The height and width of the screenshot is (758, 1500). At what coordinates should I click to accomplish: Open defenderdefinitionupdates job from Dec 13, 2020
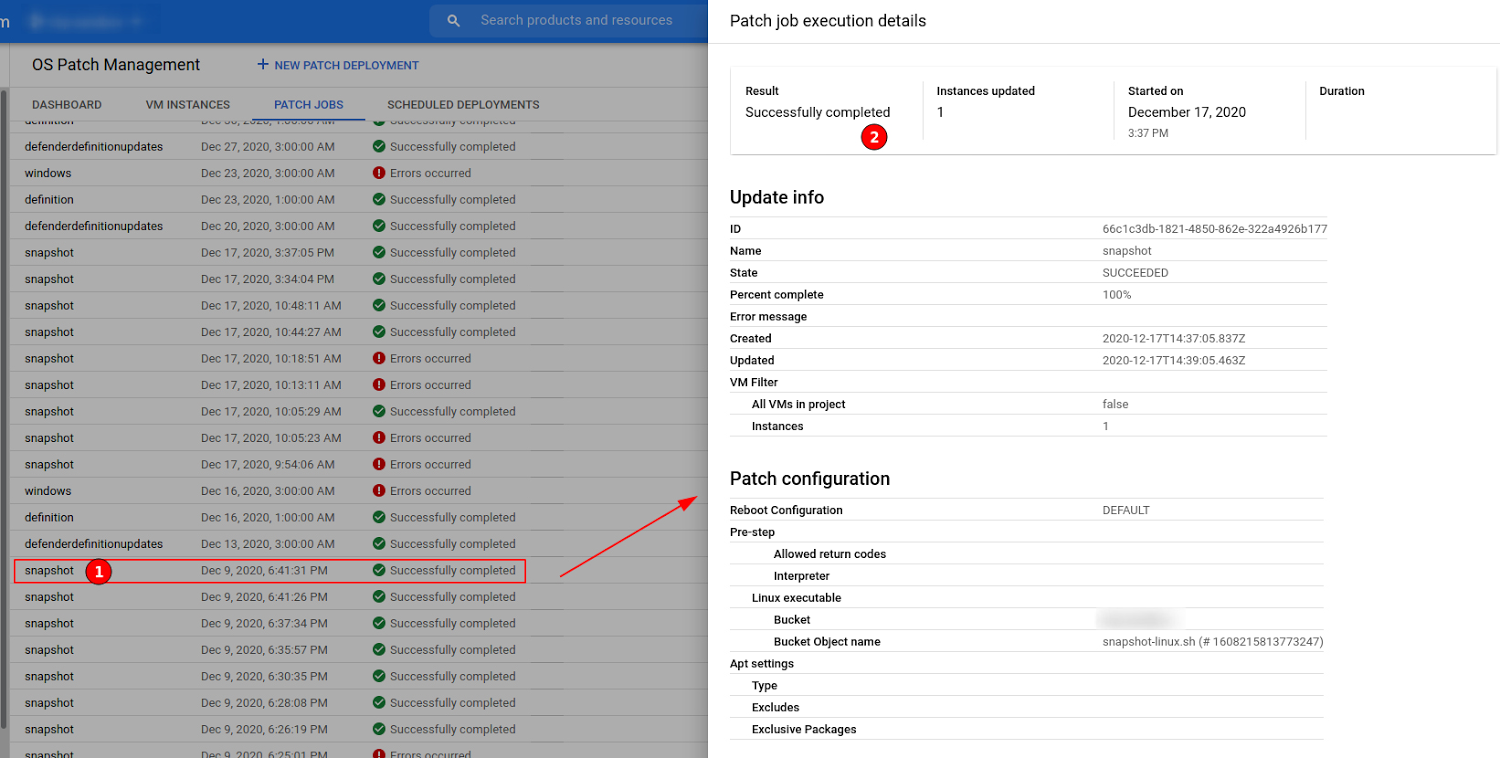tap(94, 544)
